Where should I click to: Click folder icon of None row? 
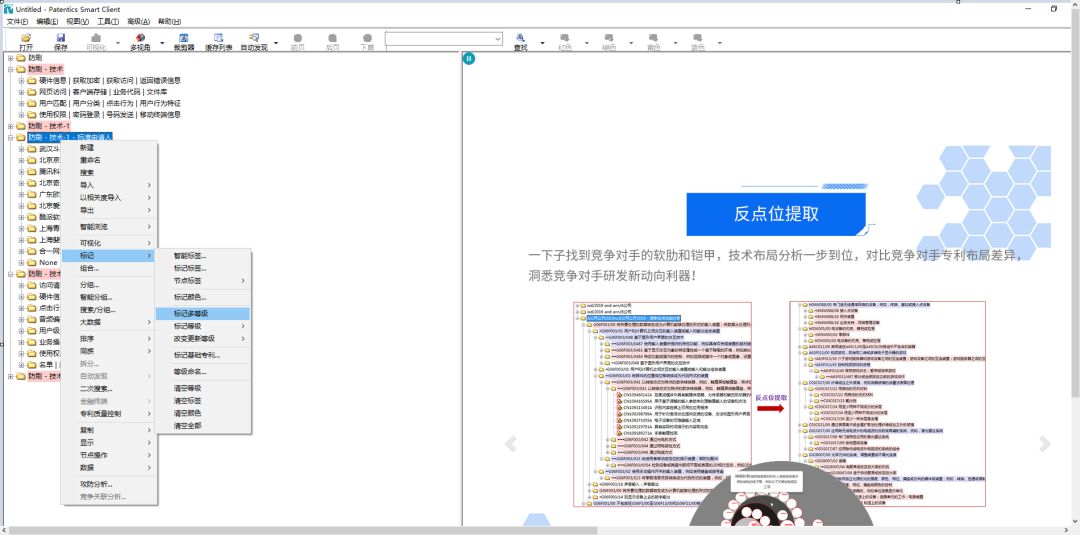[x=32, y=263]
